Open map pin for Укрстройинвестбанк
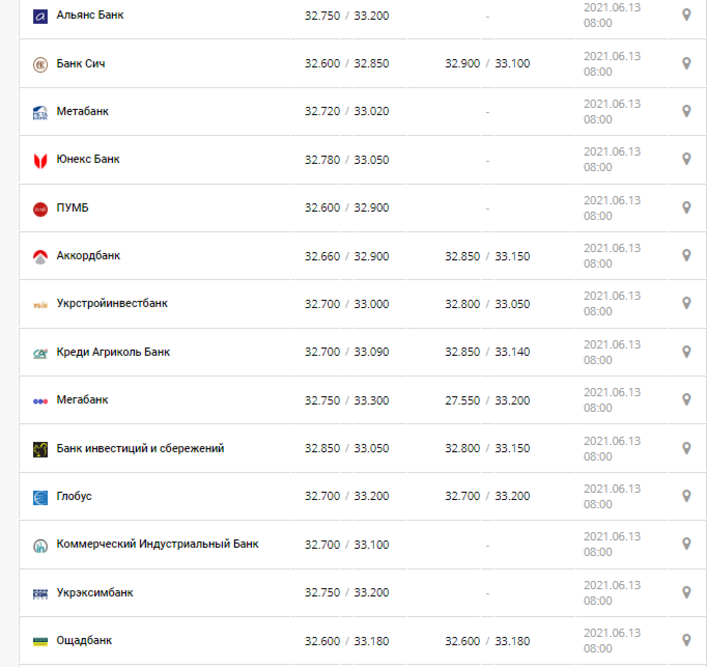 tap(686, 303)
